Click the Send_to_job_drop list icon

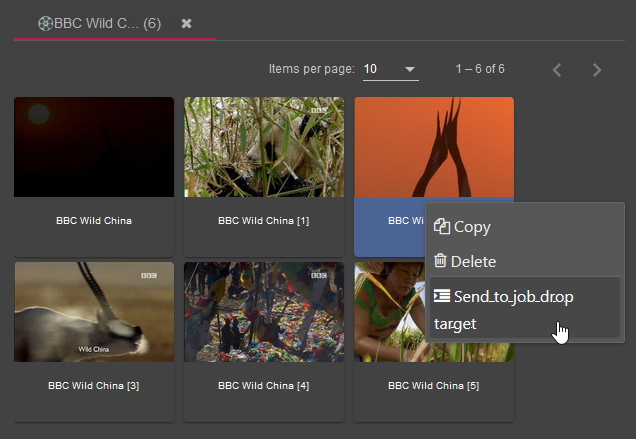click(442, 296)
